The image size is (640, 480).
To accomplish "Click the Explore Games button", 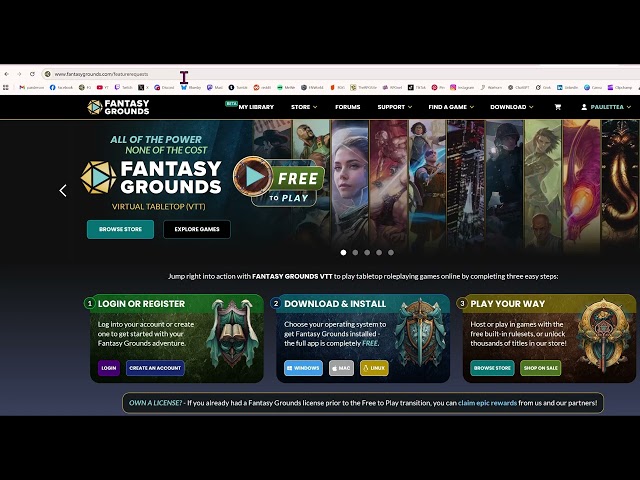I will tap(197, 229).
